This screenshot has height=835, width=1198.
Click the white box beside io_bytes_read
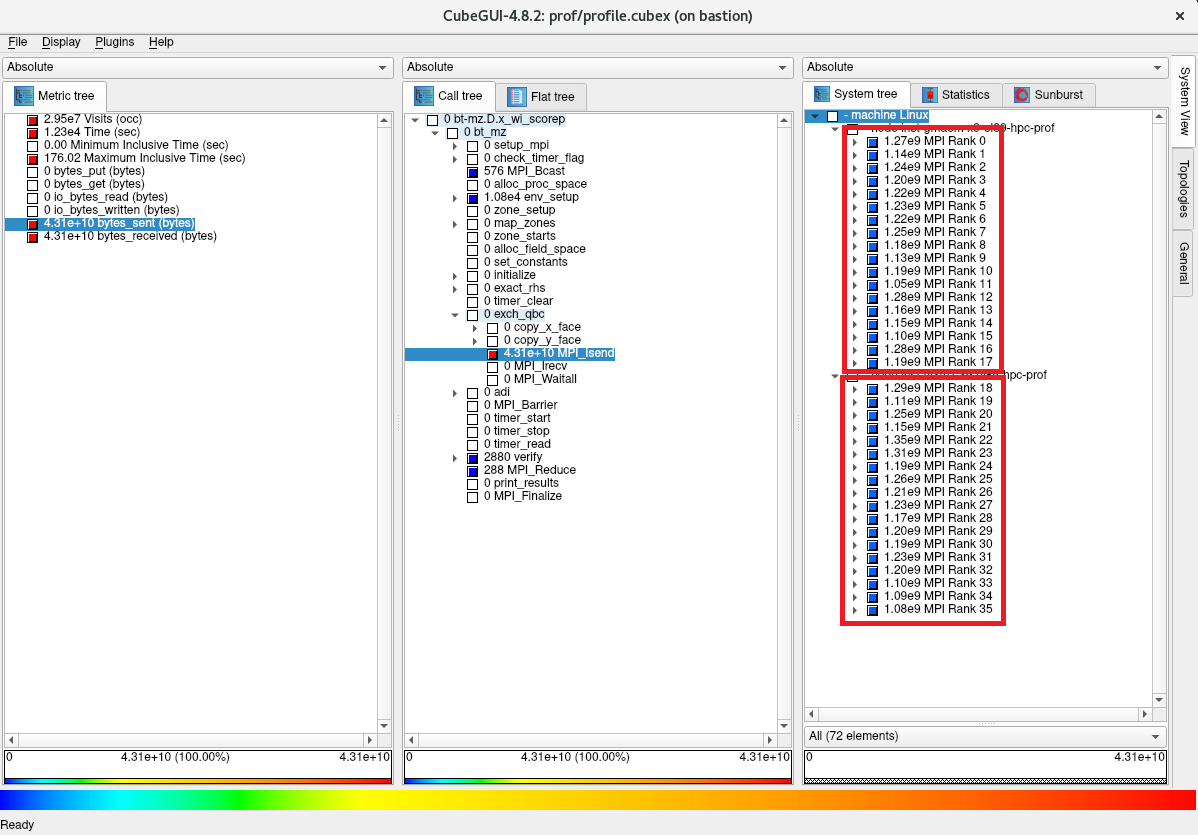32,198
